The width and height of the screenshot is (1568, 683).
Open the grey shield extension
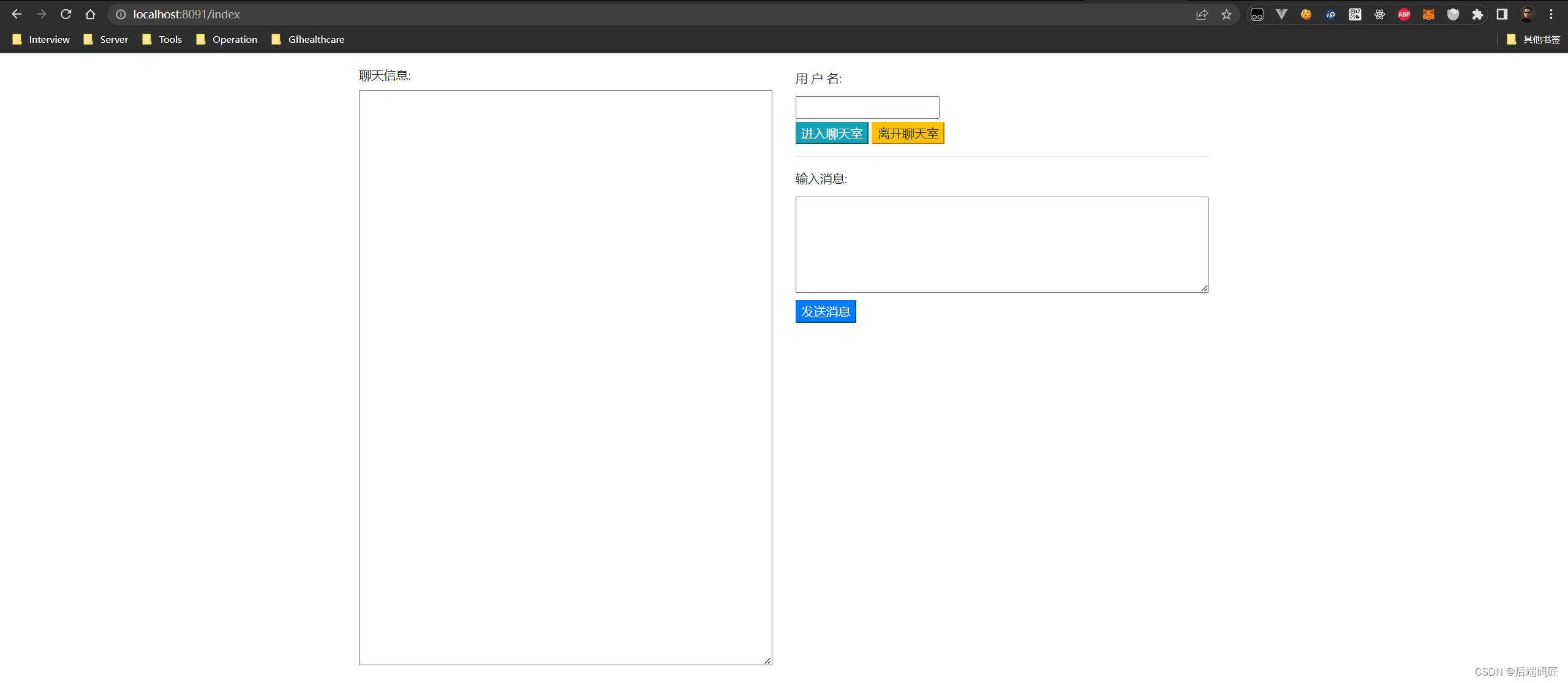(1453, 14)
